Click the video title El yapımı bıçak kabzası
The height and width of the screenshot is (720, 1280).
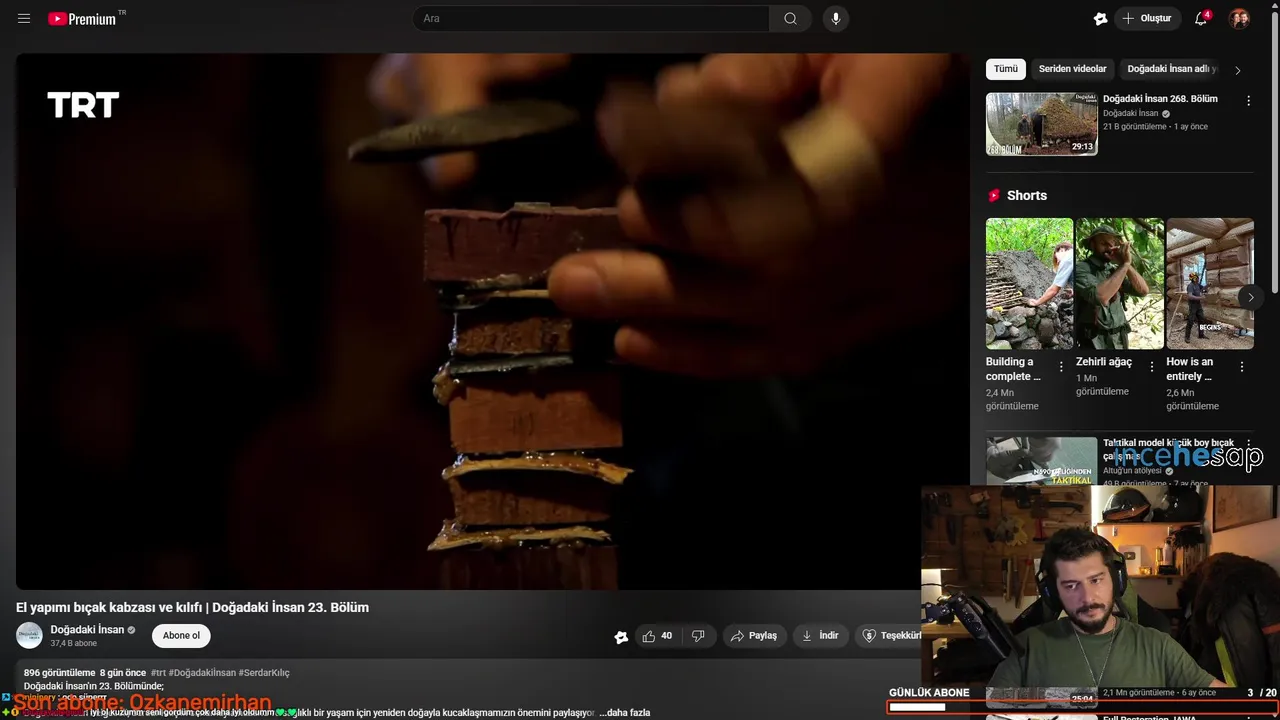coord(192,607)
